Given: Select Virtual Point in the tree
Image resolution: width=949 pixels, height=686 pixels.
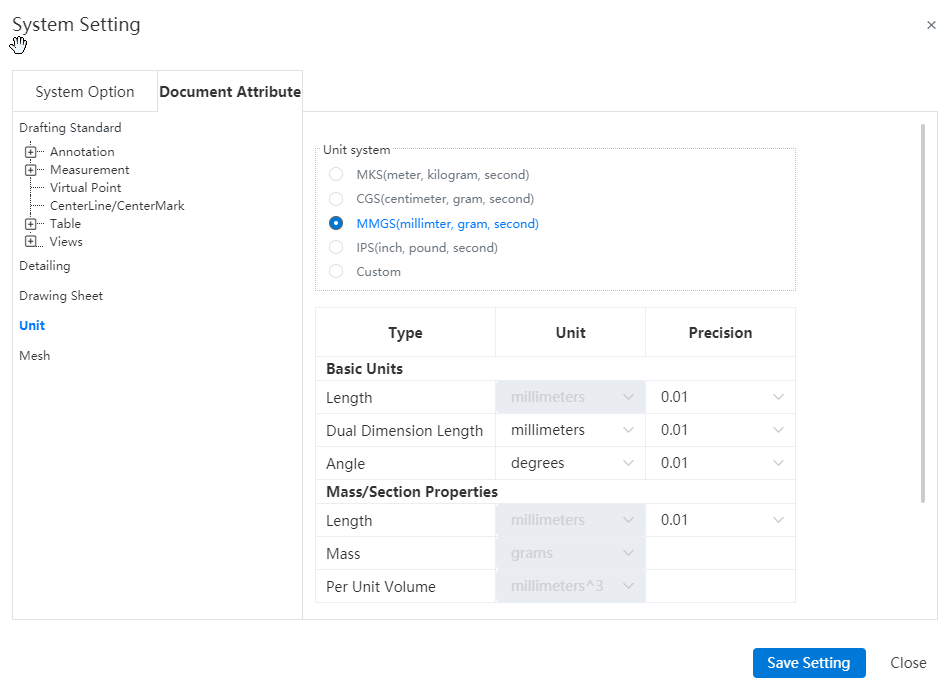Looking at the screenshot, I should (x=85, y=188).
